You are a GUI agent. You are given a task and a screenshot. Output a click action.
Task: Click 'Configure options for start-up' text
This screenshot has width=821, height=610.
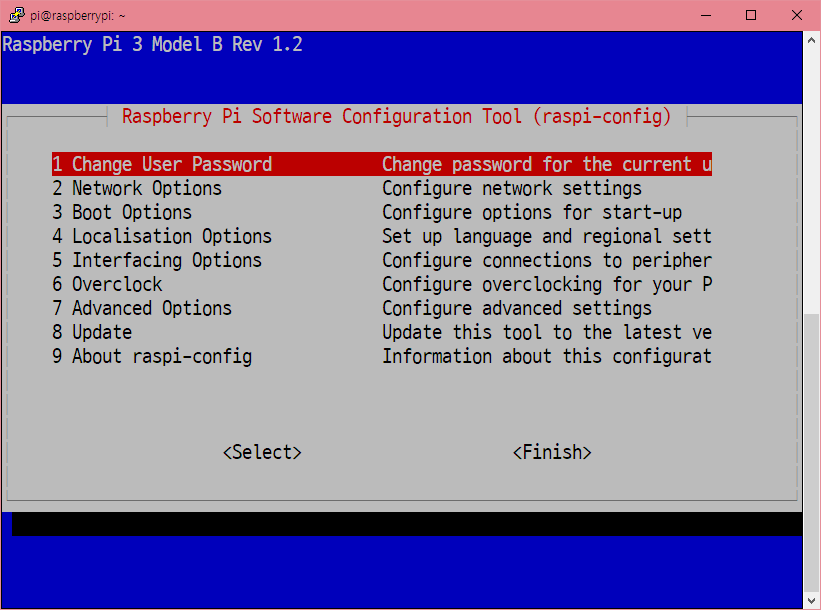point(532,212)
